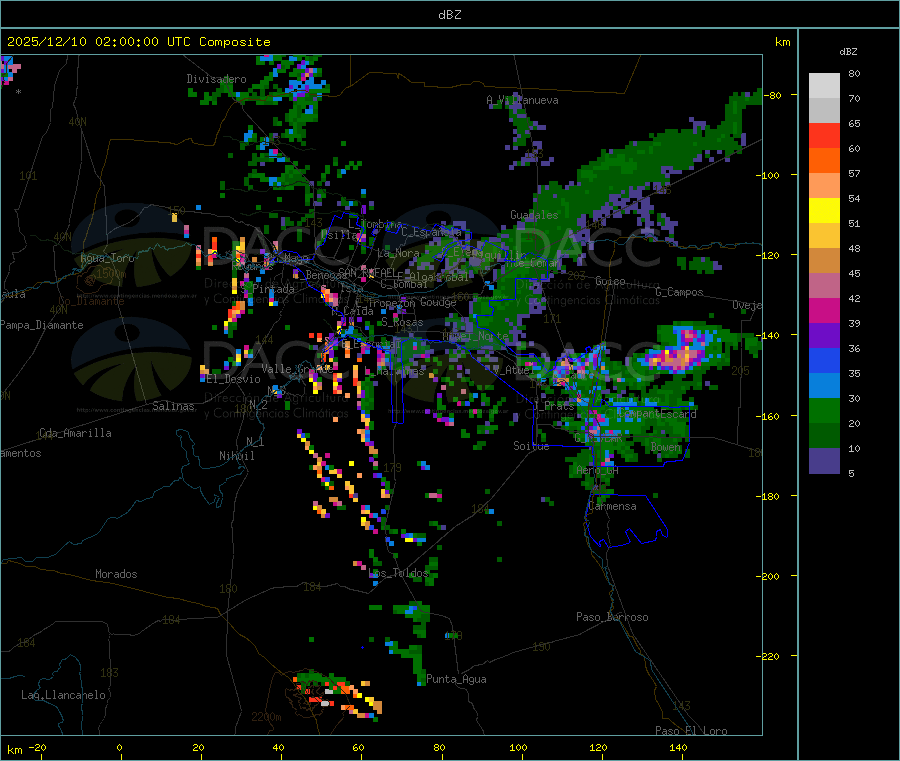
Task: Click the 0 km bottom axis label
Action: 119,747
